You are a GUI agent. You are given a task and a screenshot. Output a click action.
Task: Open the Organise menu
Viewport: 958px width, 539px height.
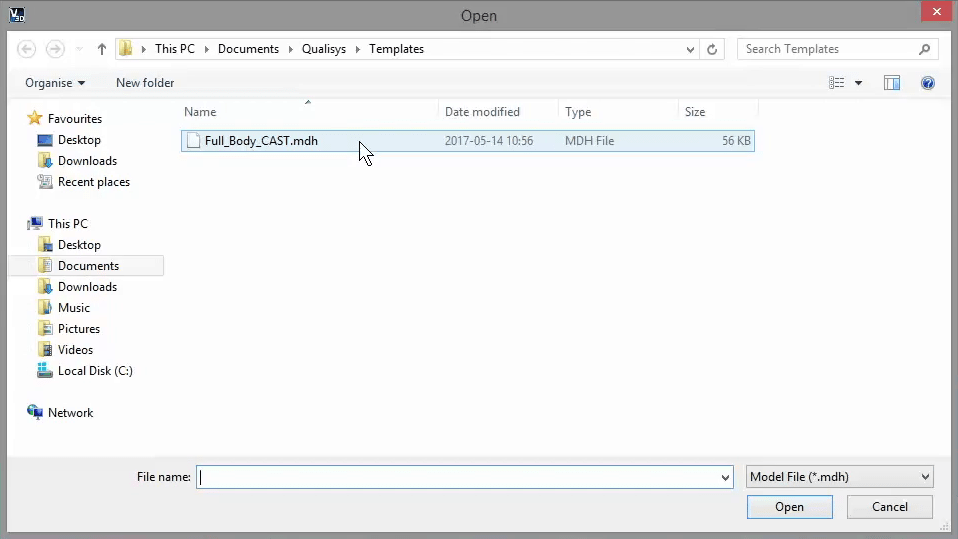click(x=55, y=83)
